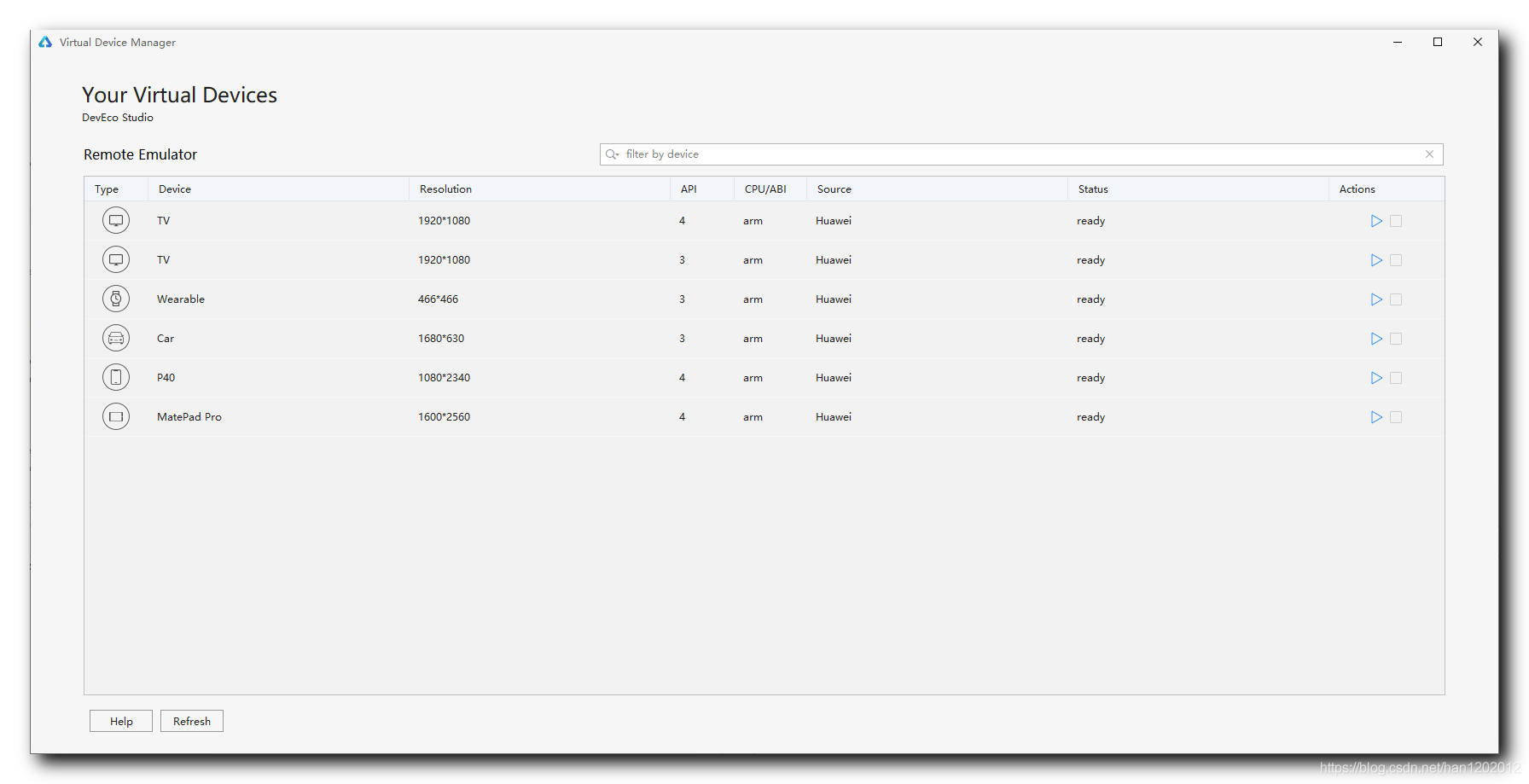Click the search magnifier icon in filter box

612,154
